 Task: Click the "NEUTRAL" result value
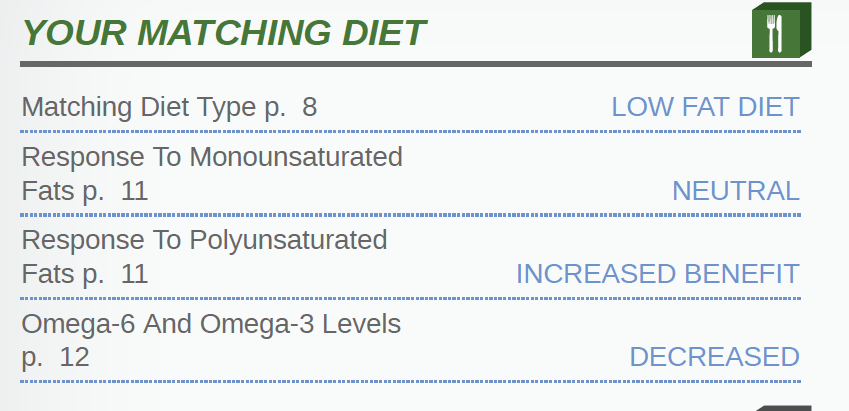pyautogui.click(x=735, y=191)
